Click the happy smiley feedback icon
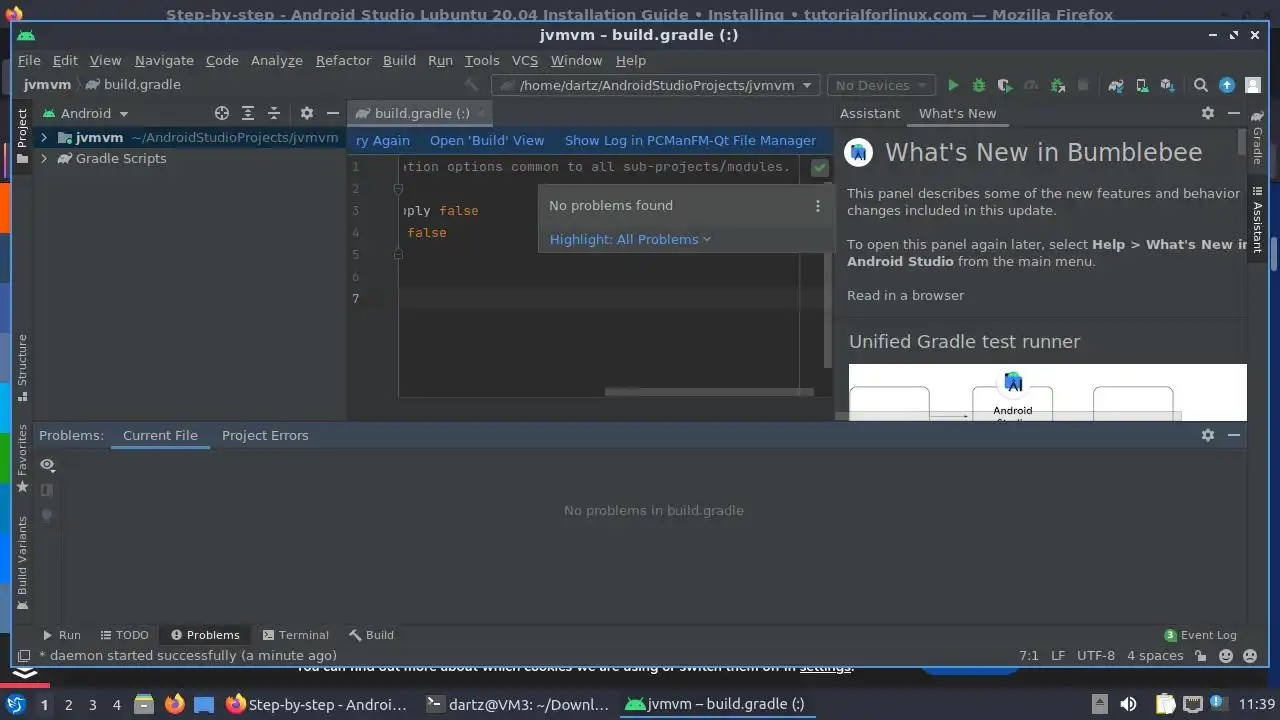Image resolution: width=1280 pixels, height=720 pixels. click(1226, 656)
